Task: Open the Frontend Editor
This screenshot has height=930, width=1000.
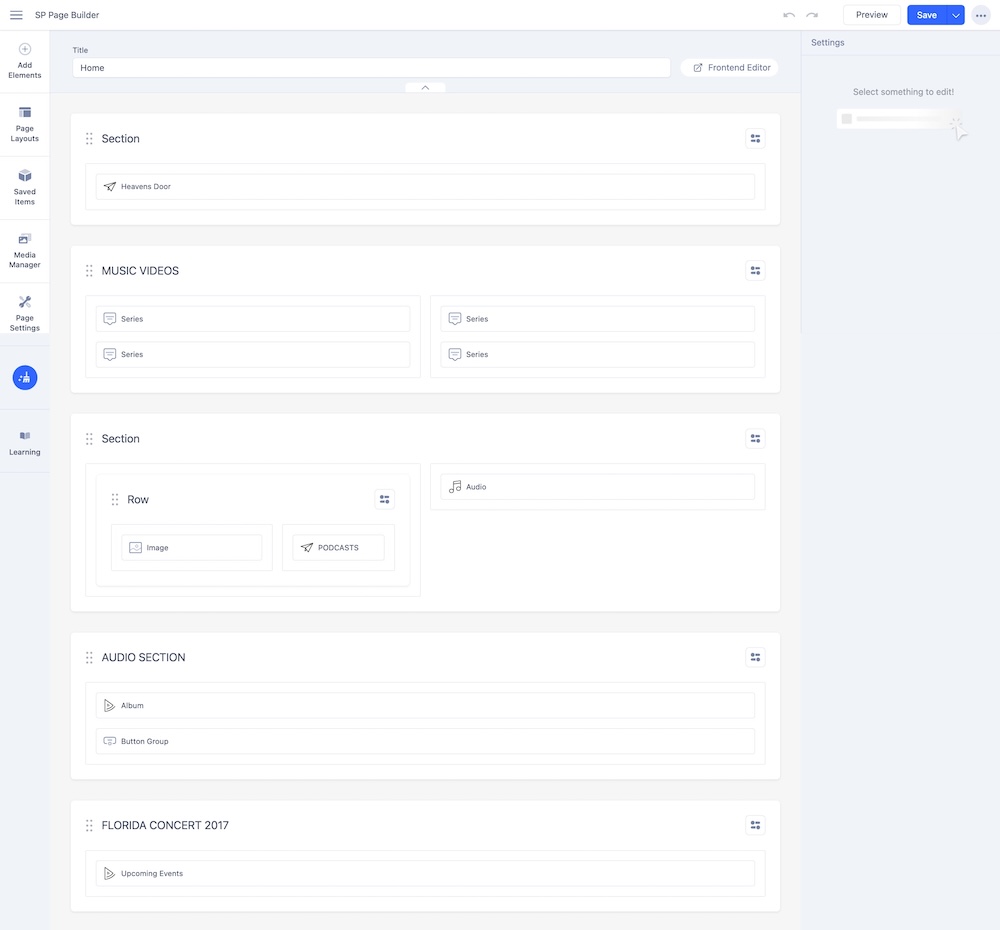Action: [730, 68]
